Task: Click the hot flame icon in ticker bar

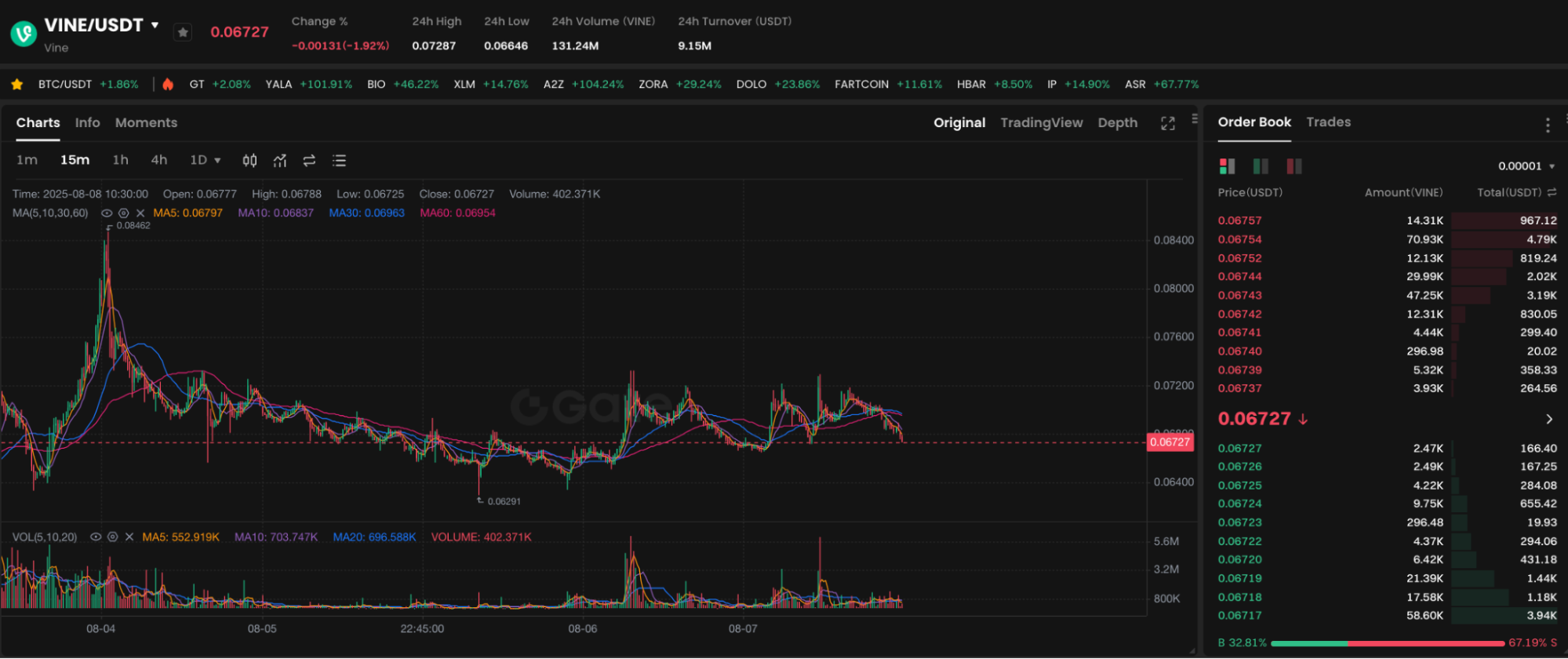Action: (x=168, y=84)
